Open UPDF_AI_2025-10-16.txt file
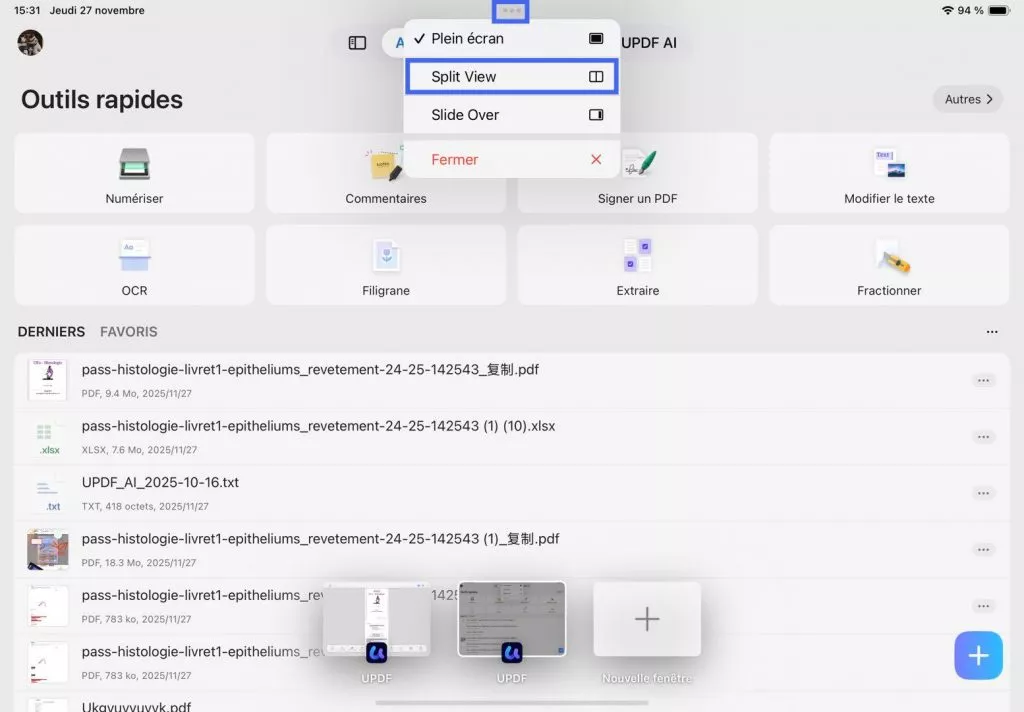Viewport: 1024px width, 712px height. pyautogui.click(x=511, y=493)
